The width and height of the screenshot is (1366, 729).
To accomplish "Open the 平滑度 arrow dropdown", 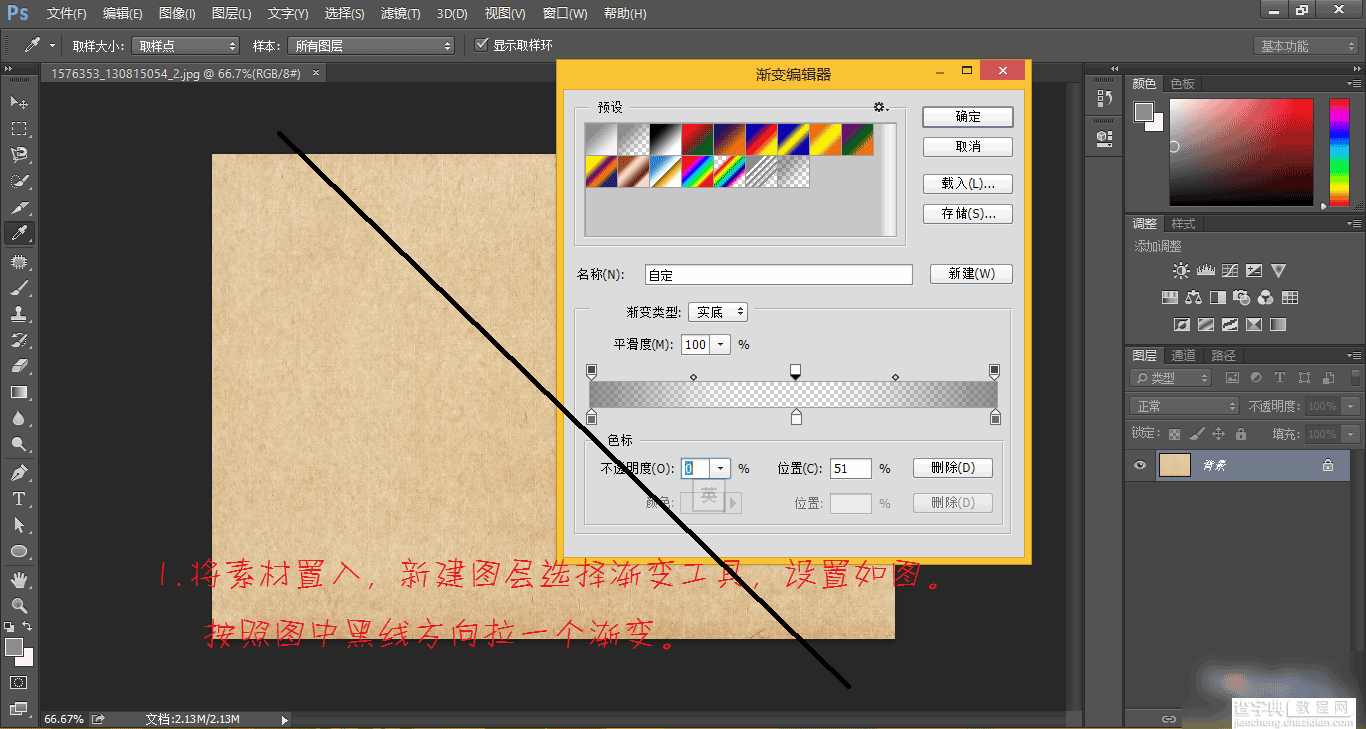I will point(721,345).
